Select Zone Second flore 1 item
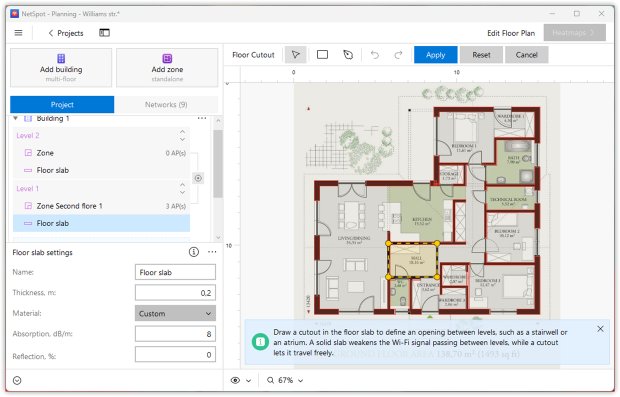Screen dimensions: 620x397 [x=101, y=206]
